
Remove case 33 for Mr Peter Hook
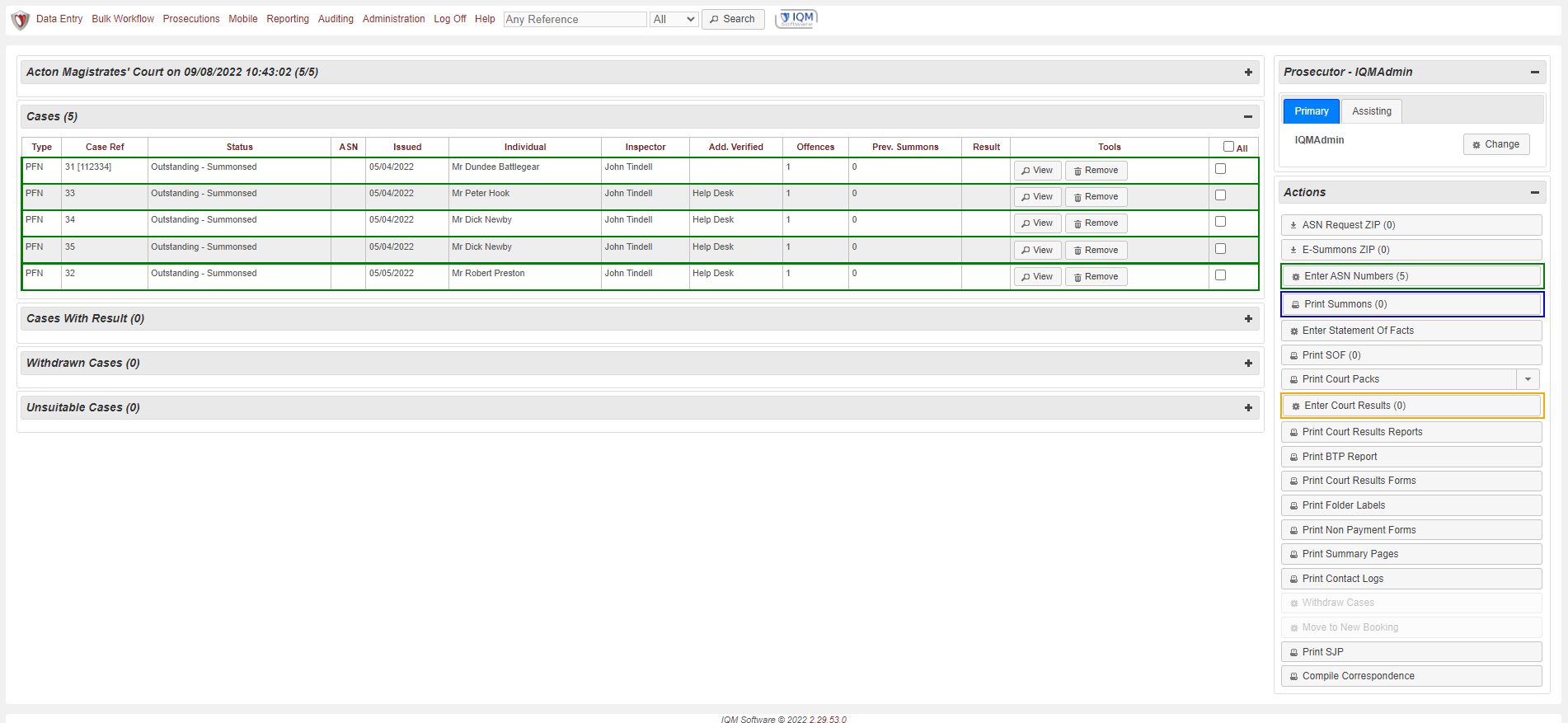[1096, 197]
